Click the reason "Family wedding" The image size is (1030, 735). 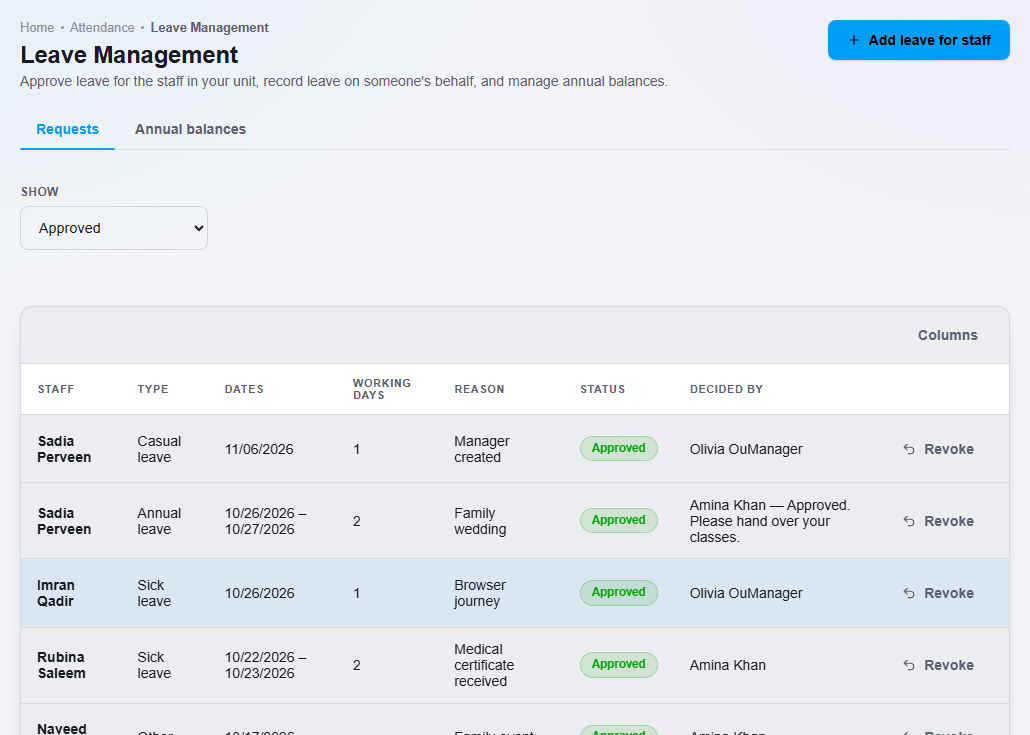(x=480, y=521)
